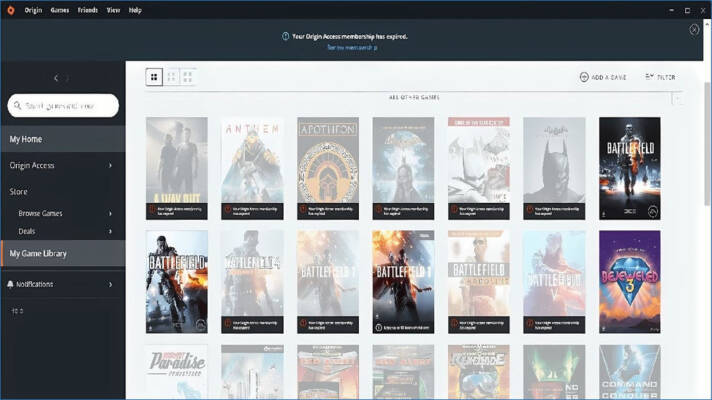Open Batman Arkham Origins cowl tile
This screenshot has width=712, height=400.
554,168
